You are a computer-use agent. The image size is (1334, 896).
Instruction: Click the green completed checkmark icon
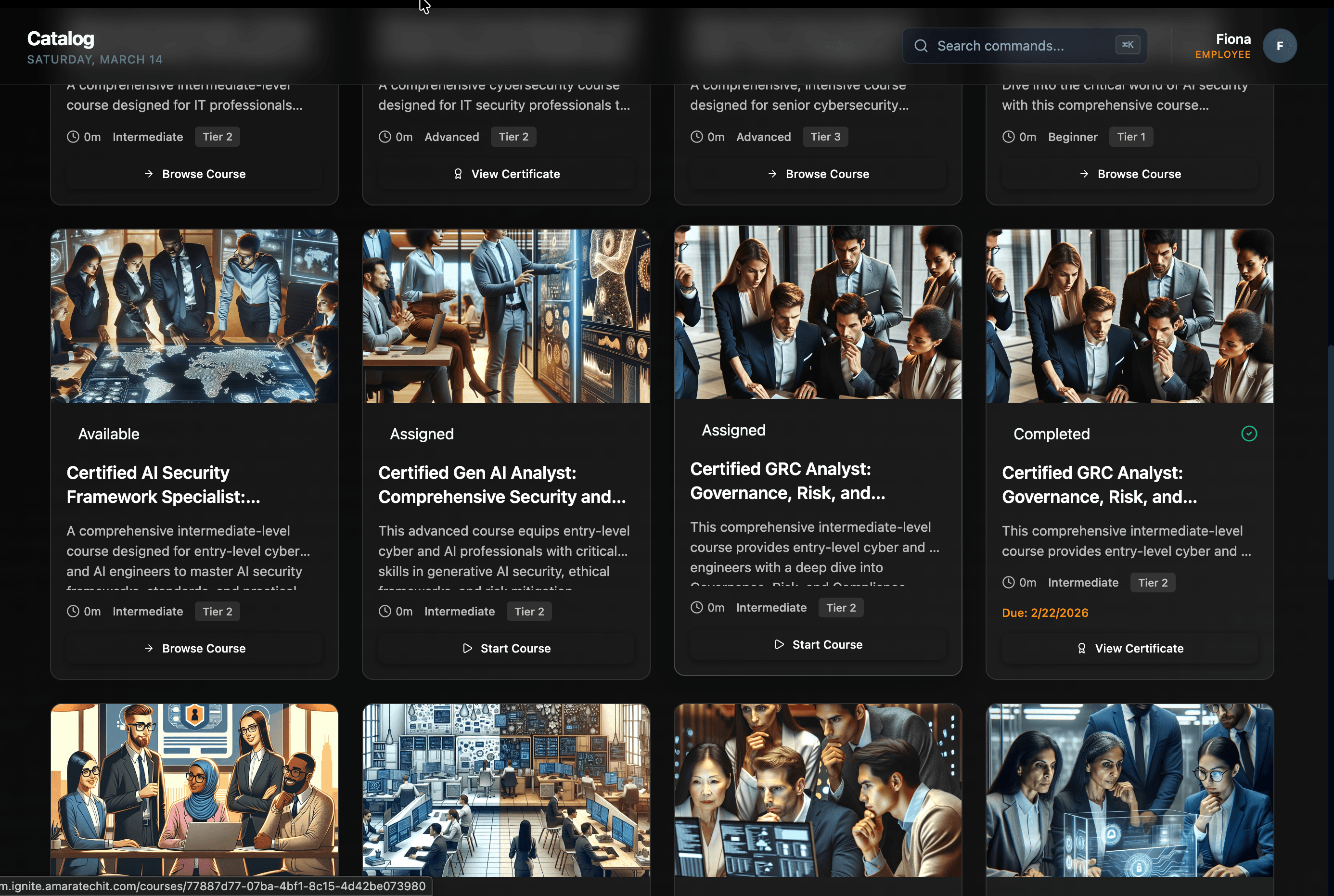tap(1249, 434)
